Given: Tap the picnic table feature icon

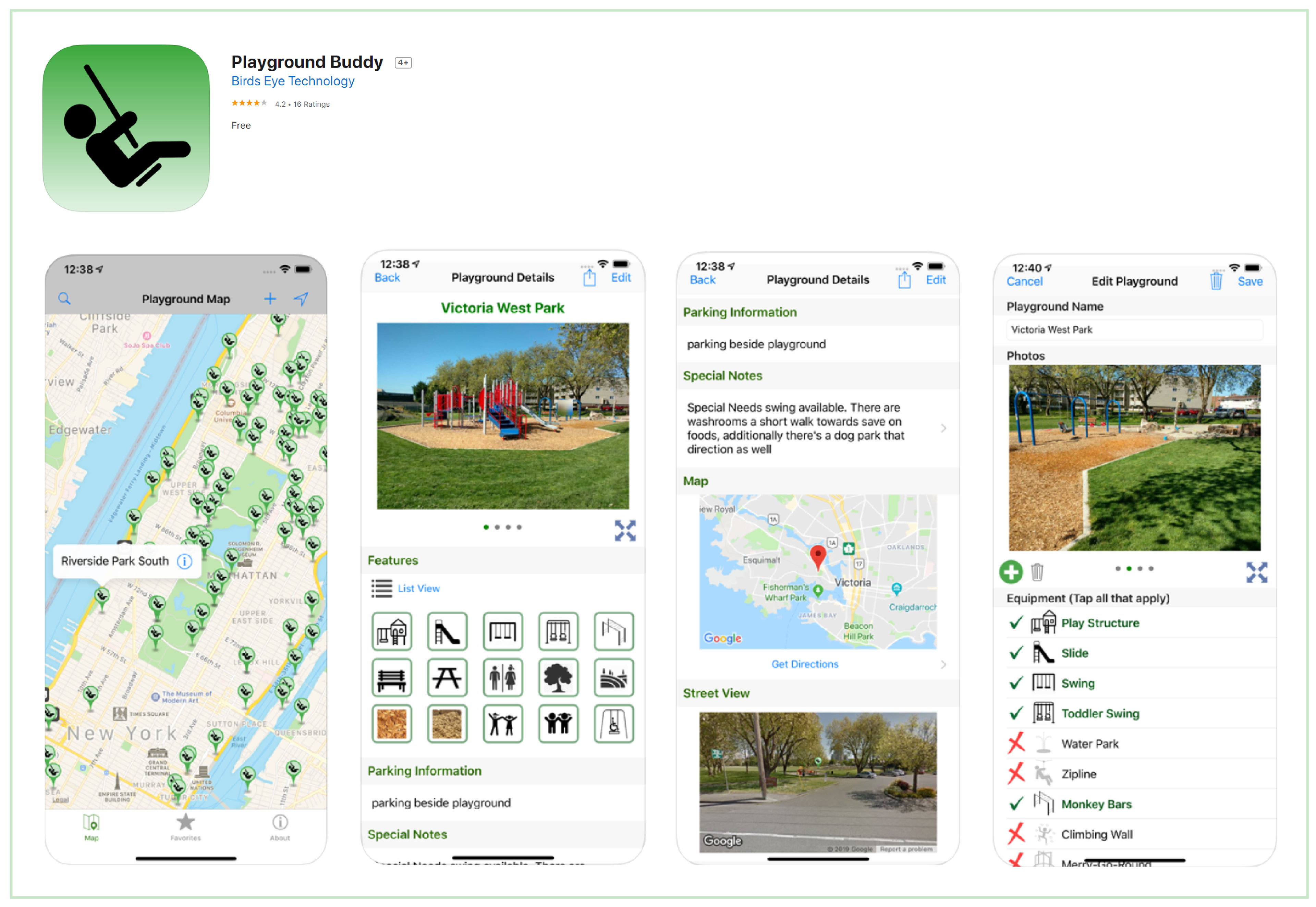Looking at the screenshot, I should pyautogui.click(x=447, y=678).
